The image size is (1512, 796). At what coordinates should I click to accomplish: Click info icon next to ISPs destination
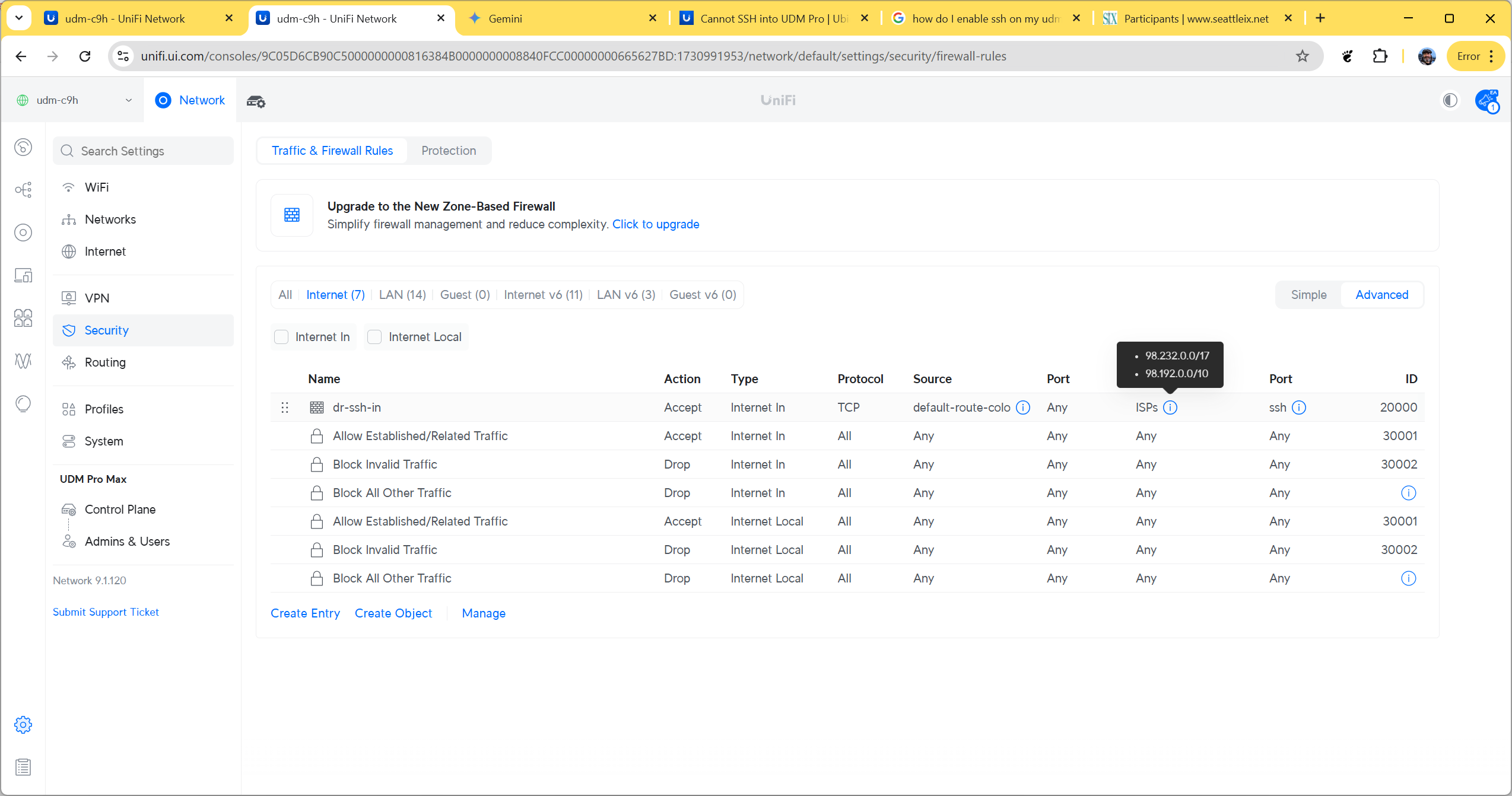(1170, 407)
